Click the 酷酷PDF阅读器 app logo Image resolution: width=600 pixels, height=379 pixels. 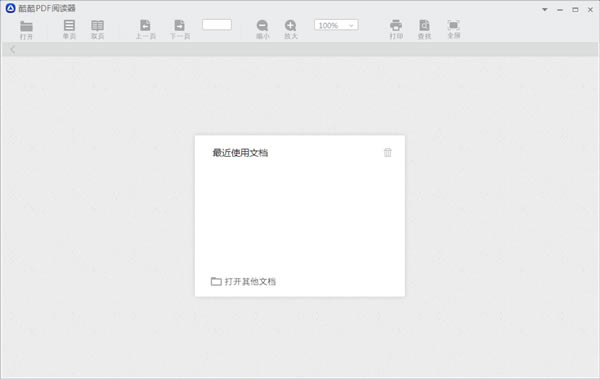10,8
